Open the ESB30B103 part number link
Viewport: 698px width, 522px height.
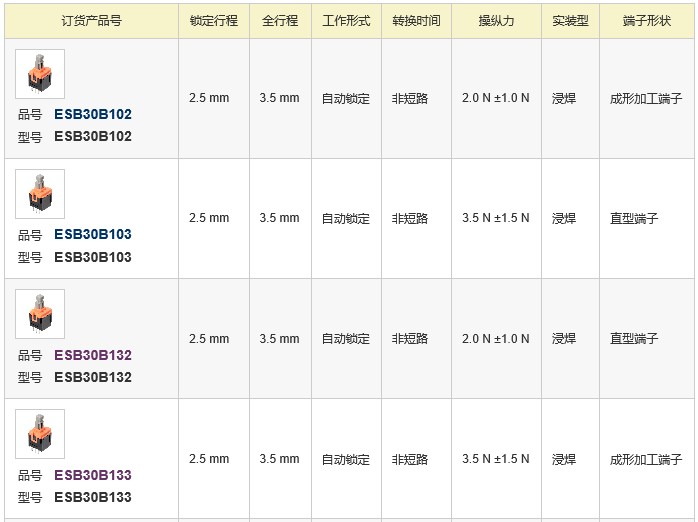coord(93,235)
